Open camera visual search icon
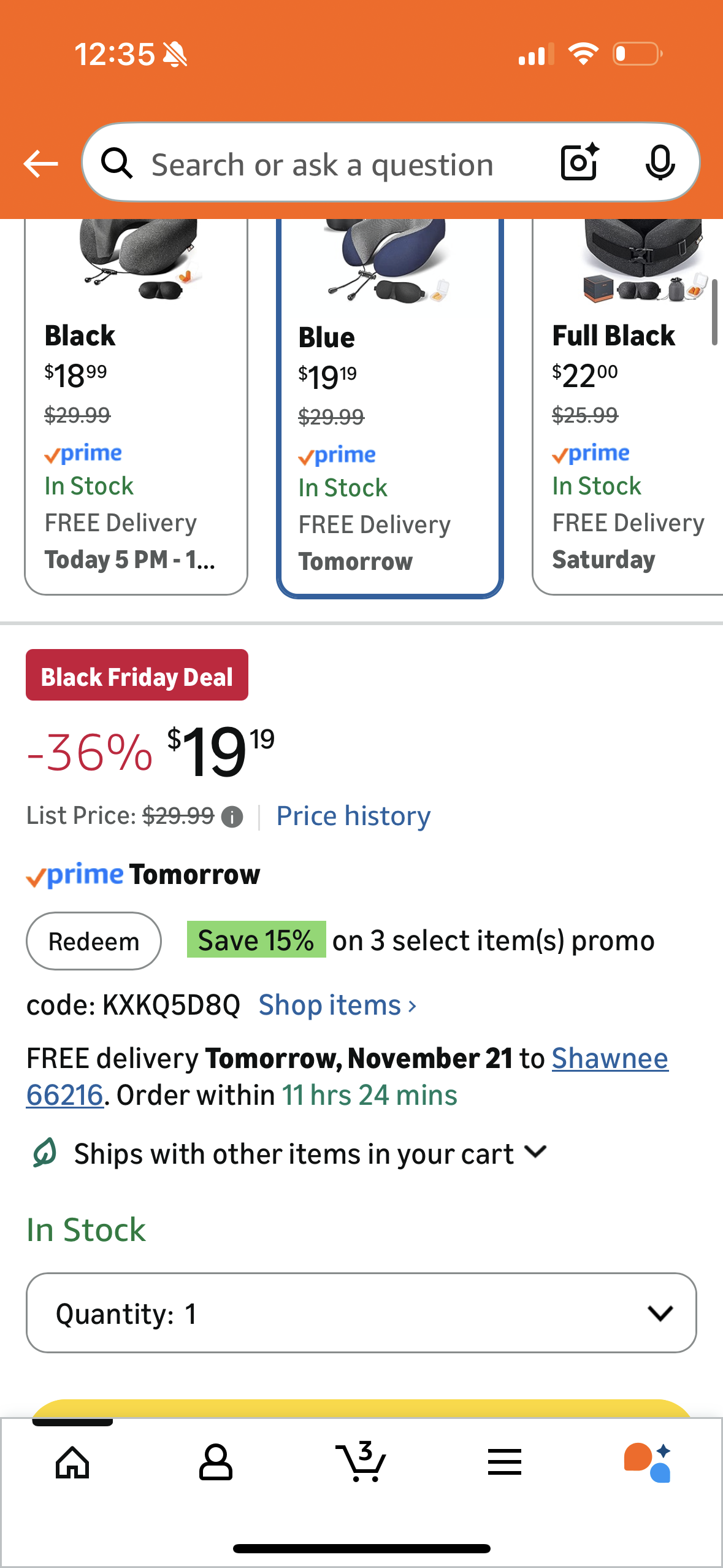 (579, 163)
